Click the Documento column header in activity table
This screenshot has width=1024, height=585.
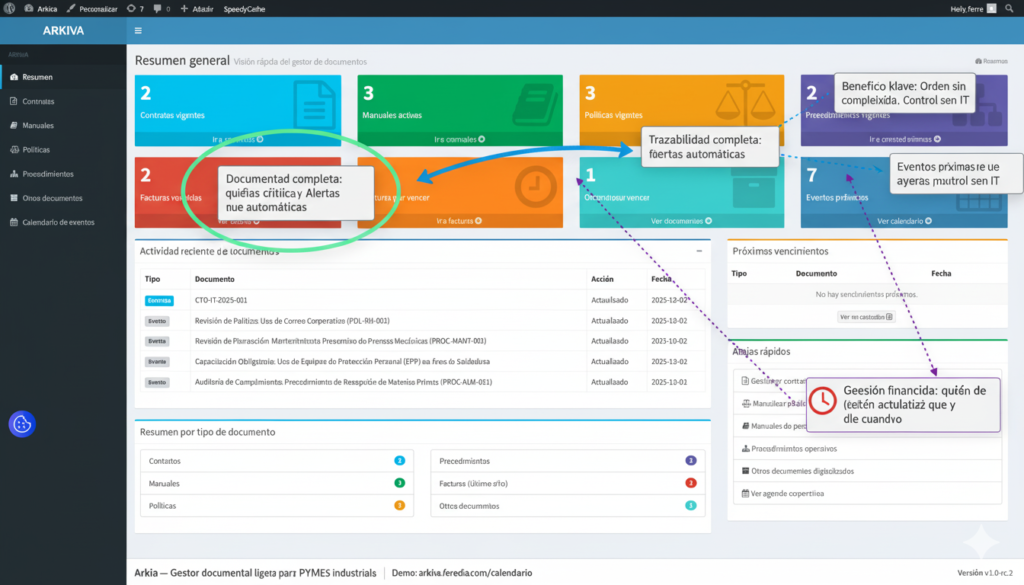[x=214, y=279]
